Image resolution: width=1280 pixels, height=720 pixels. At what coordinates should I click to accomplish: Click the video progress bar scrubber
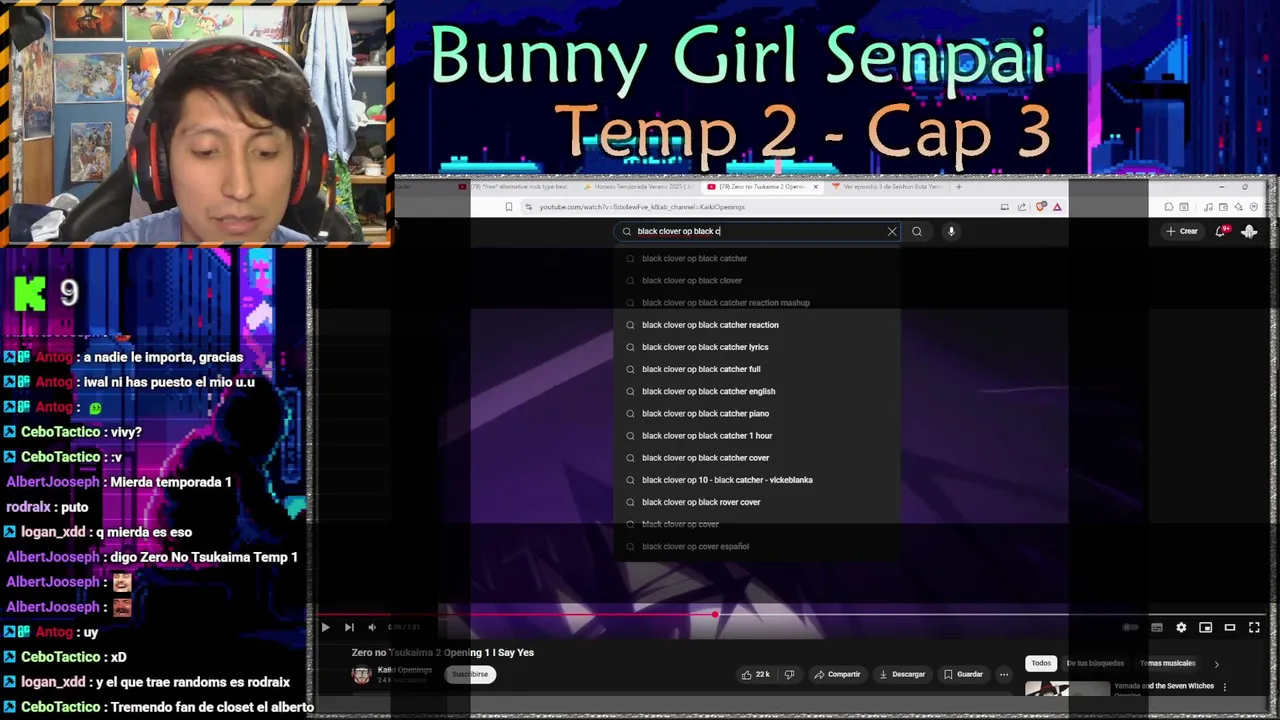[715, 615]
